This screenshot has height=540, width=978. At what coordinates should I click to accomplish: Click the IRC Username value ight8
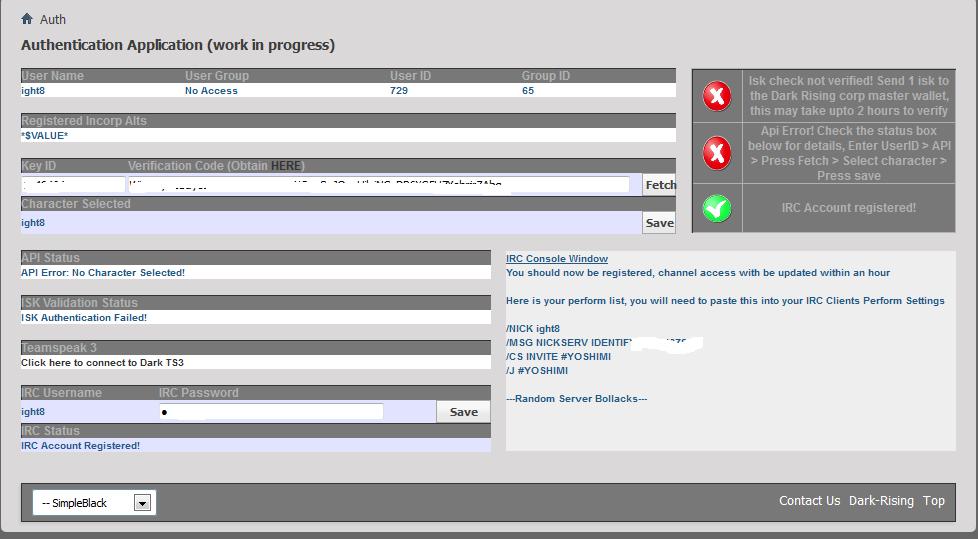coord(33,412)
